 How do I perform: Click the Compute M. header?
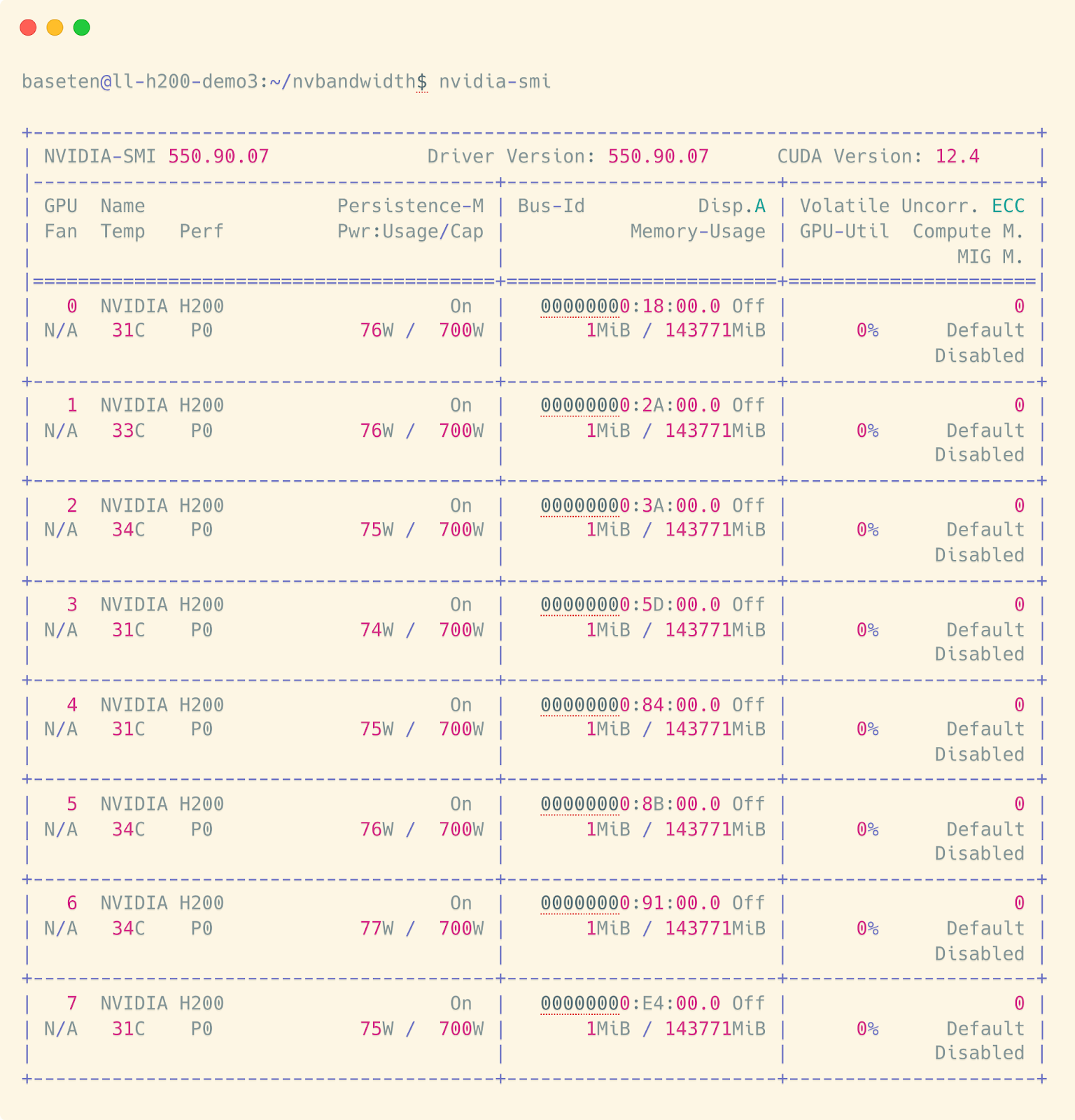coord(969,232)
